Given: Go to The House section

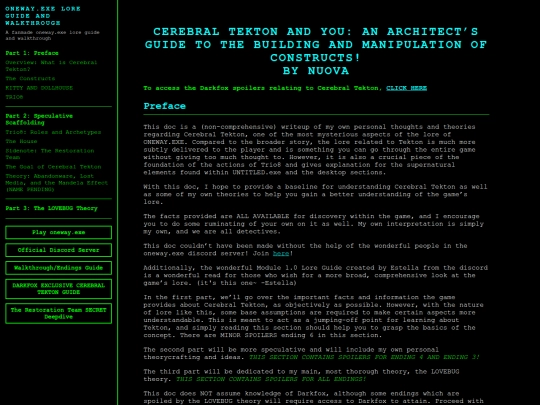Looking at the screenshot, I should (21, 142).
